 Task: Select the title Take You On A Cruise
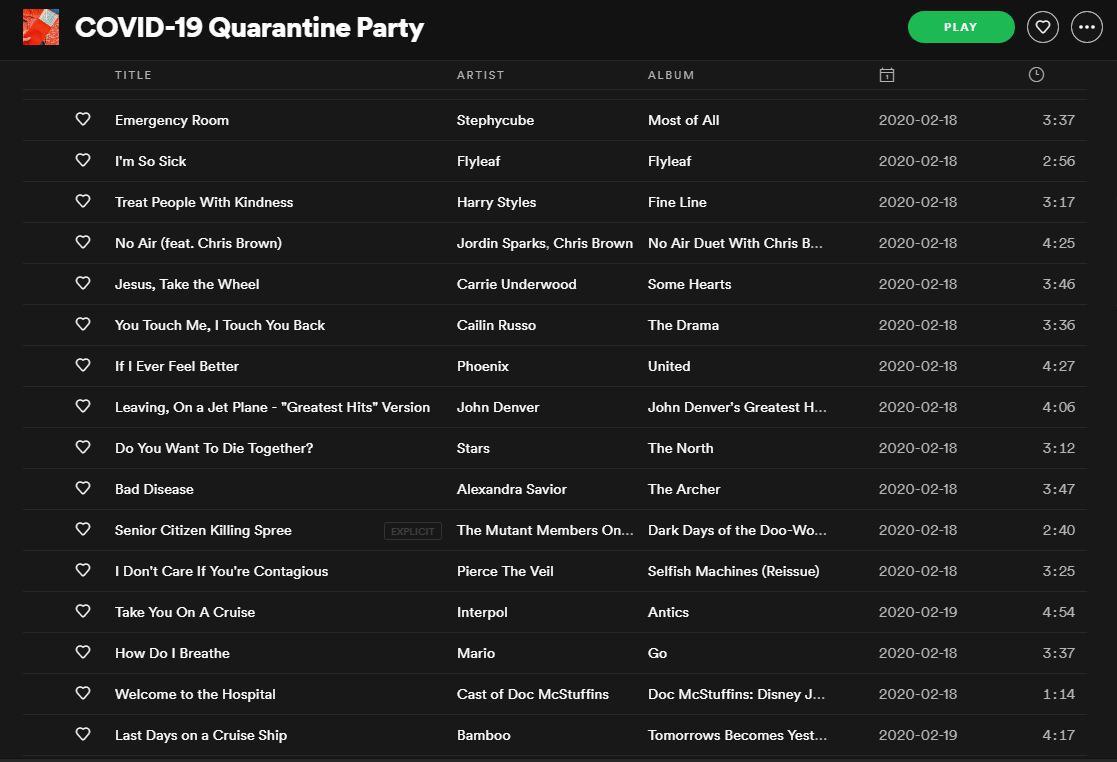coord(185,612)
